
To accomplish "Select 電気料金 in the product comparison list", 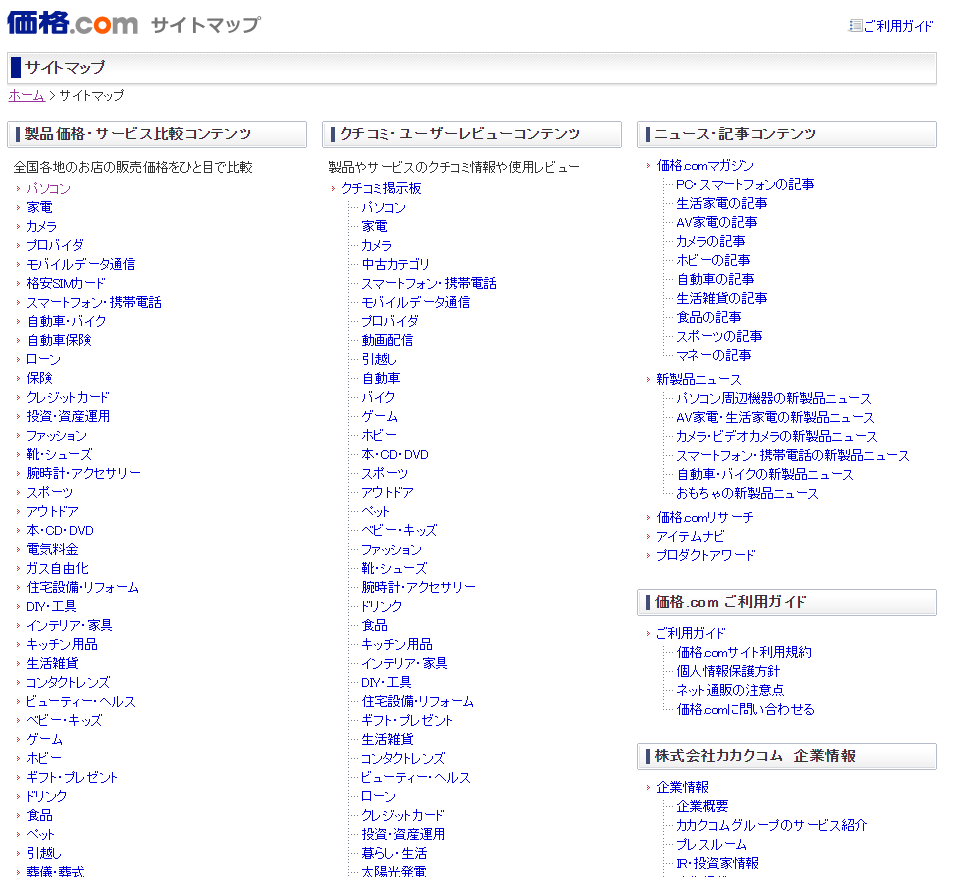I will [x=52, y=549].
